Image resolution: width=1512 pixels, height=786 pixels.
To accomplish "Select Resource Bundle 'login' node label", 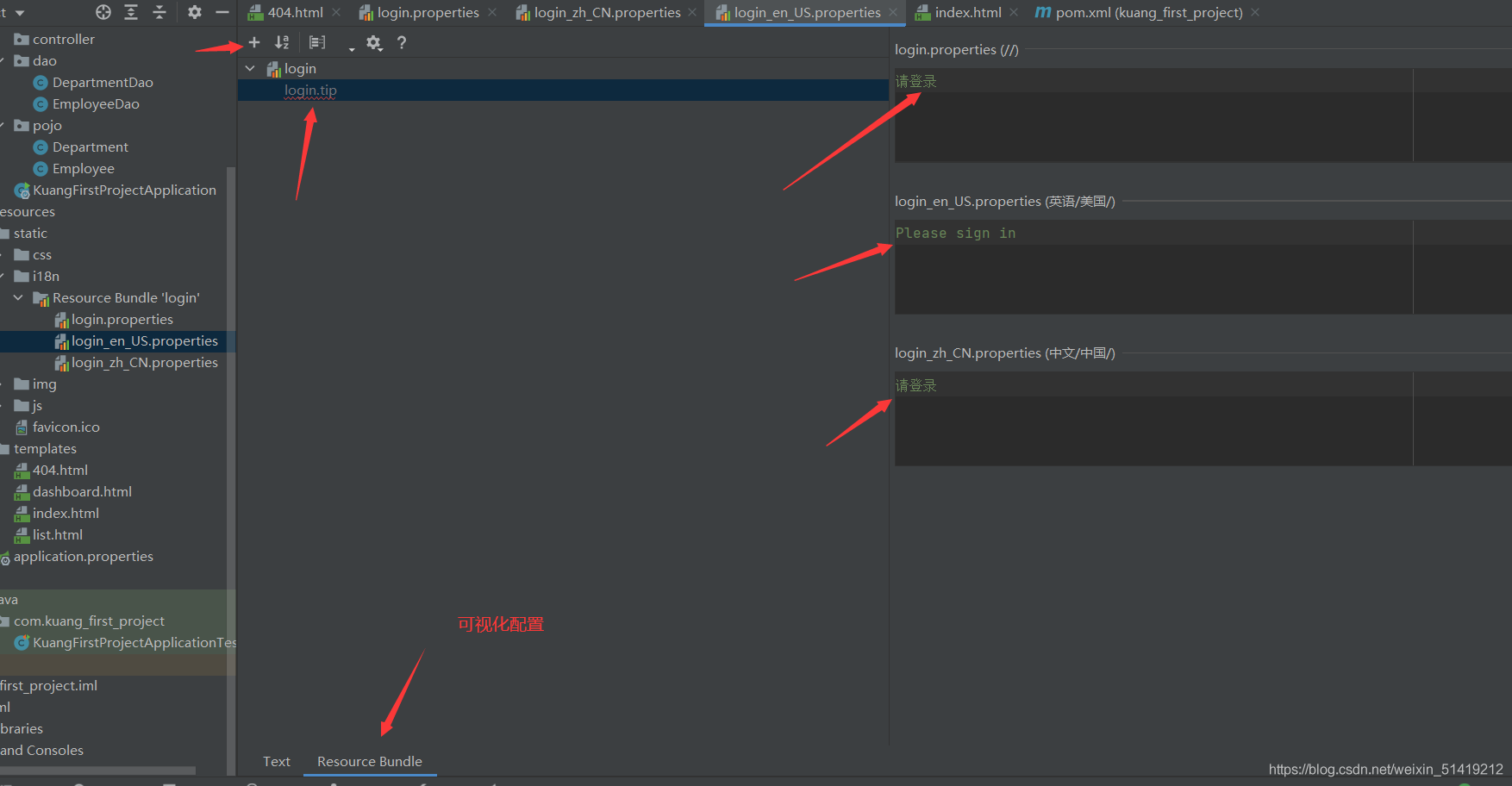I will point(126,297).
